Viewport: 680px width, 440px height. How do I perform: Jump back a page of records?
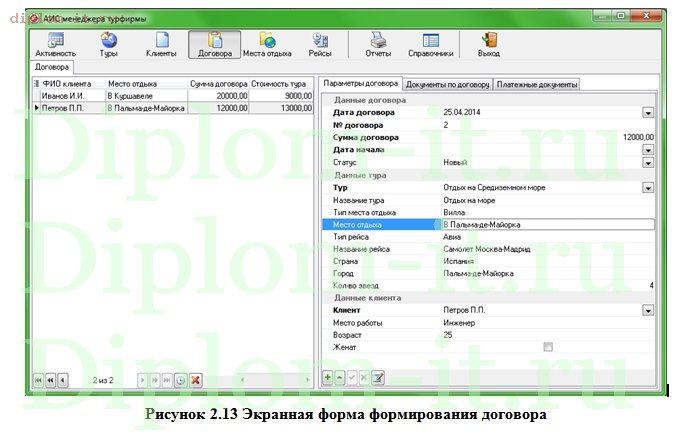pos(50,380)
